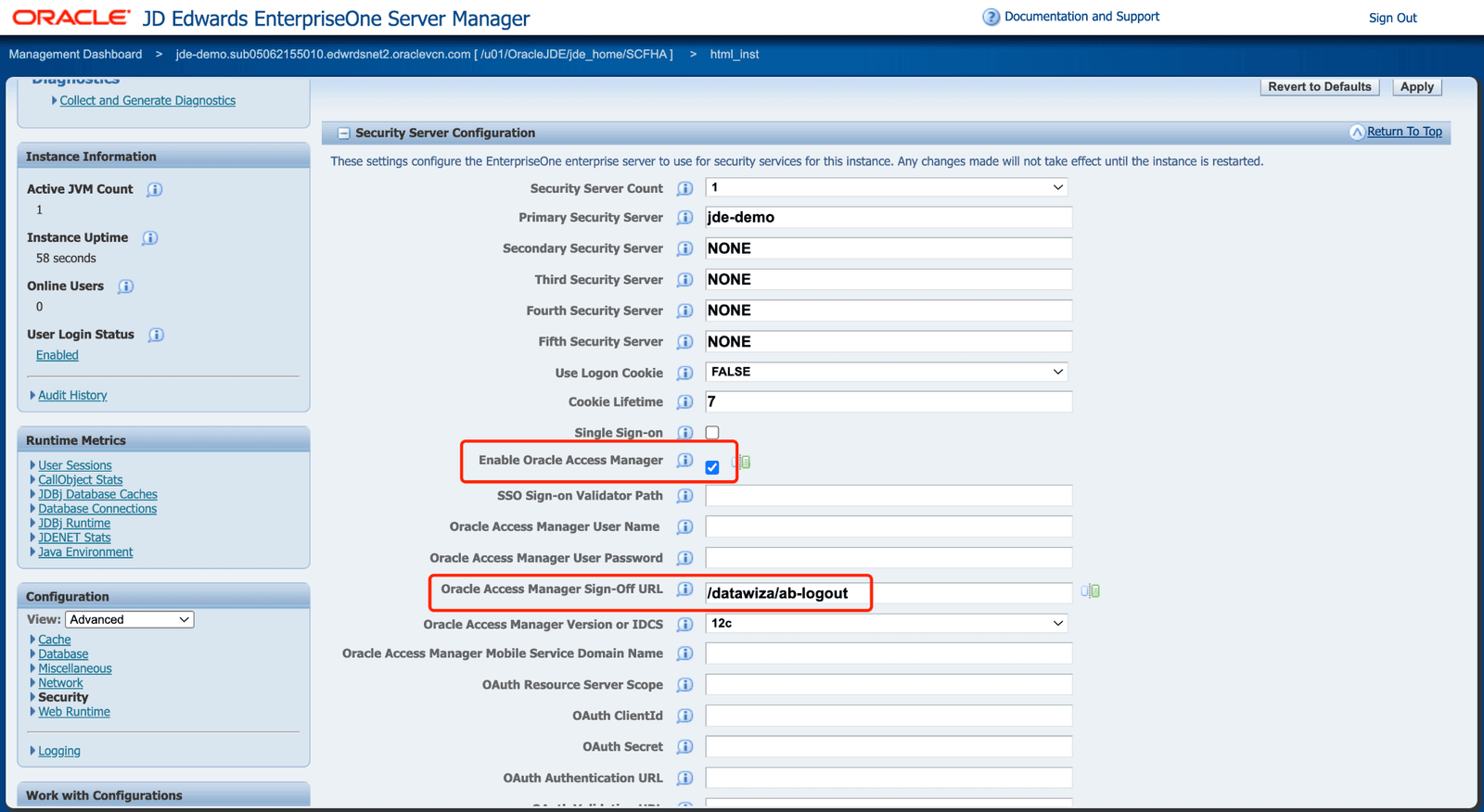Viewport: 1484px width, 812px height.
Task: Show info for Oracle Access Manager User Password
Action: [684, 558]
